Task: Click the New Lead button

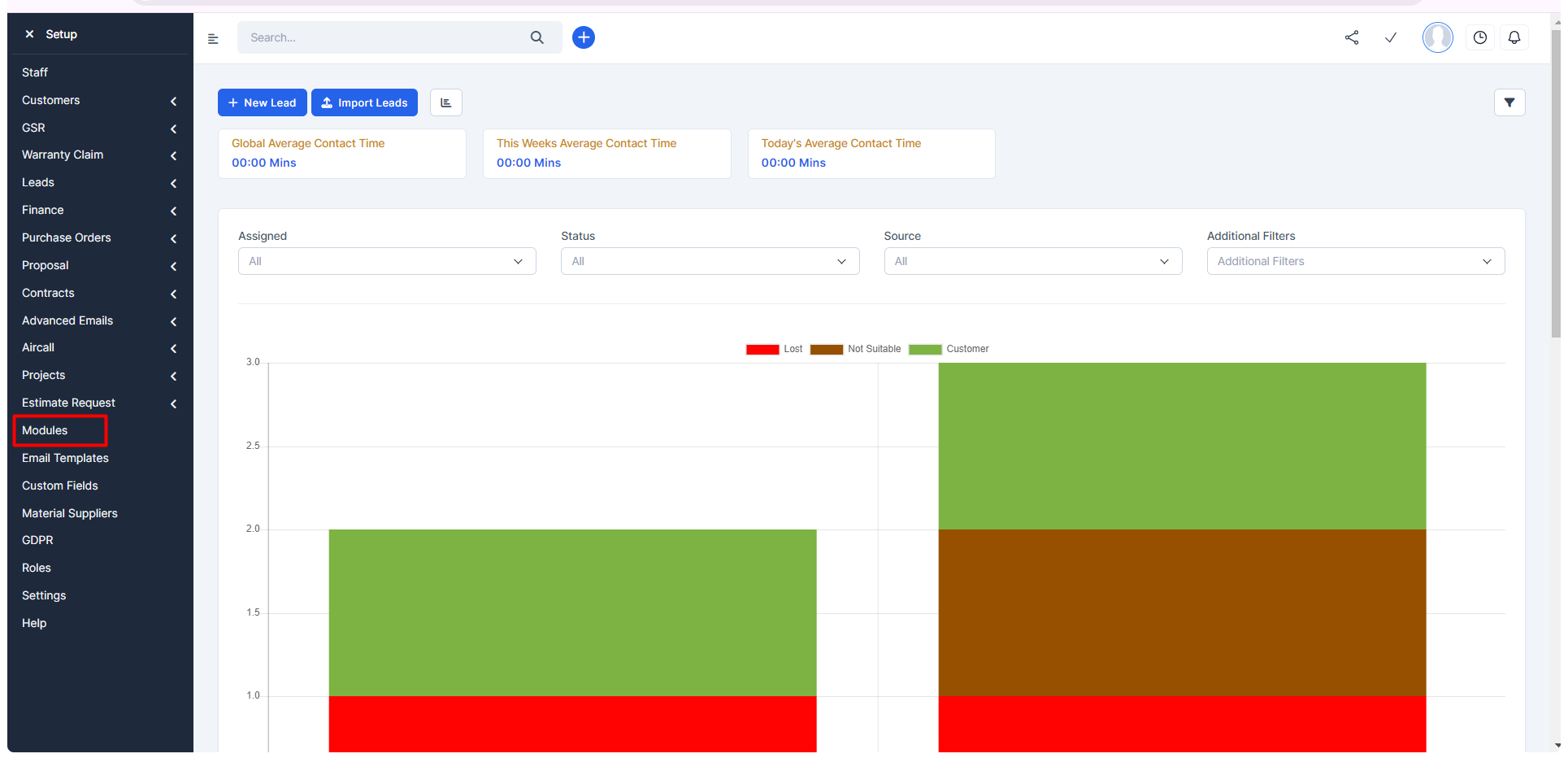Action: (262, 102)
